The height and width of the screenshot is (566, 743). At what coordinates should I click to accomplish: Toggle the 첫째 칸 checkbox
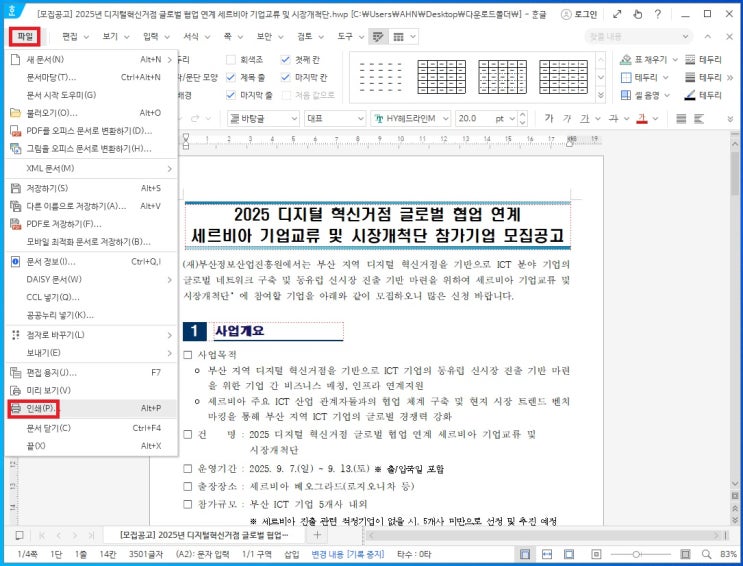285,60
